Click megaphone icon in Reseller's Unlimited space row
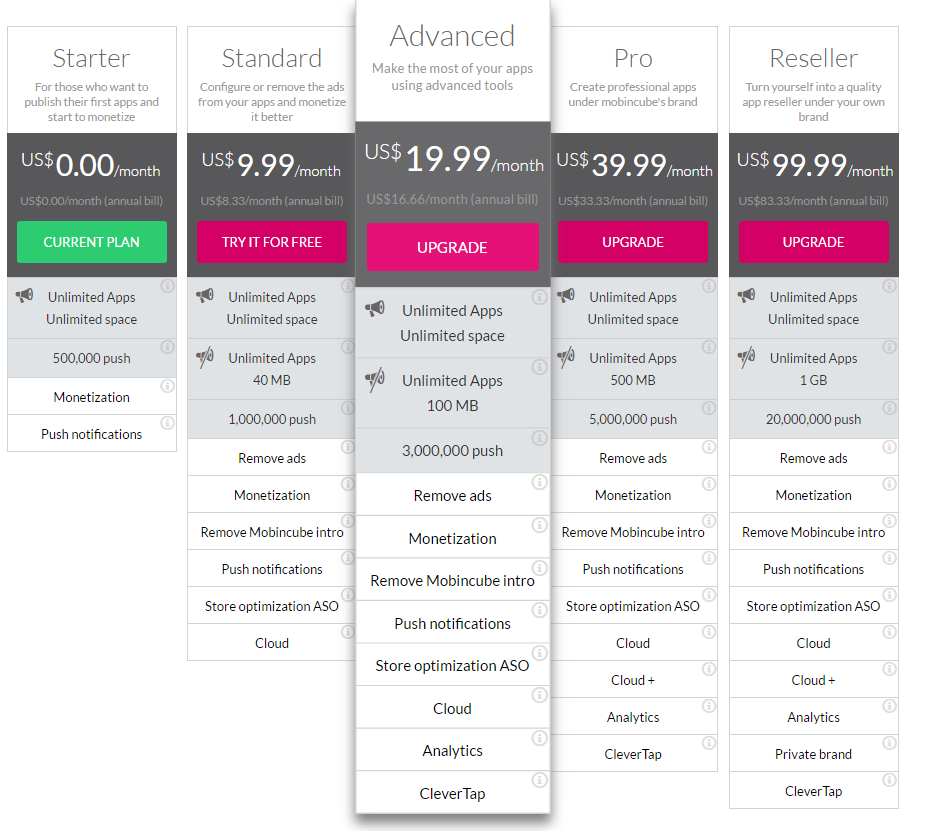The image size is (929, 831). point(746,296)
